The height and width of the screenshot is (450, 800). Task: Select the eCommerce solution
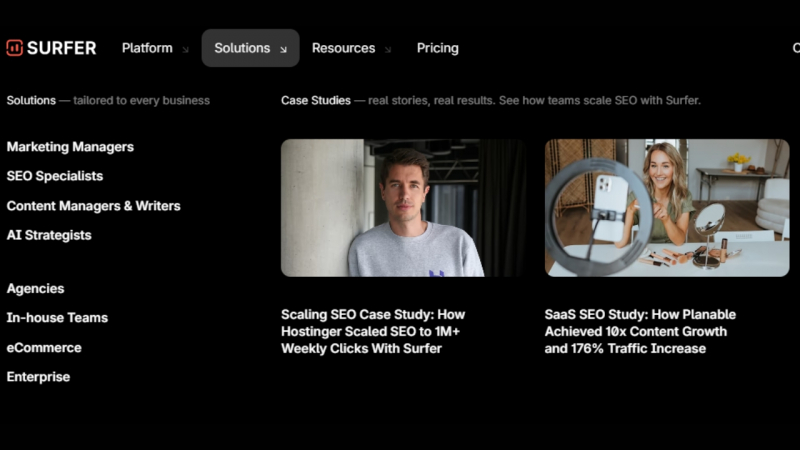tap(44, 347)
